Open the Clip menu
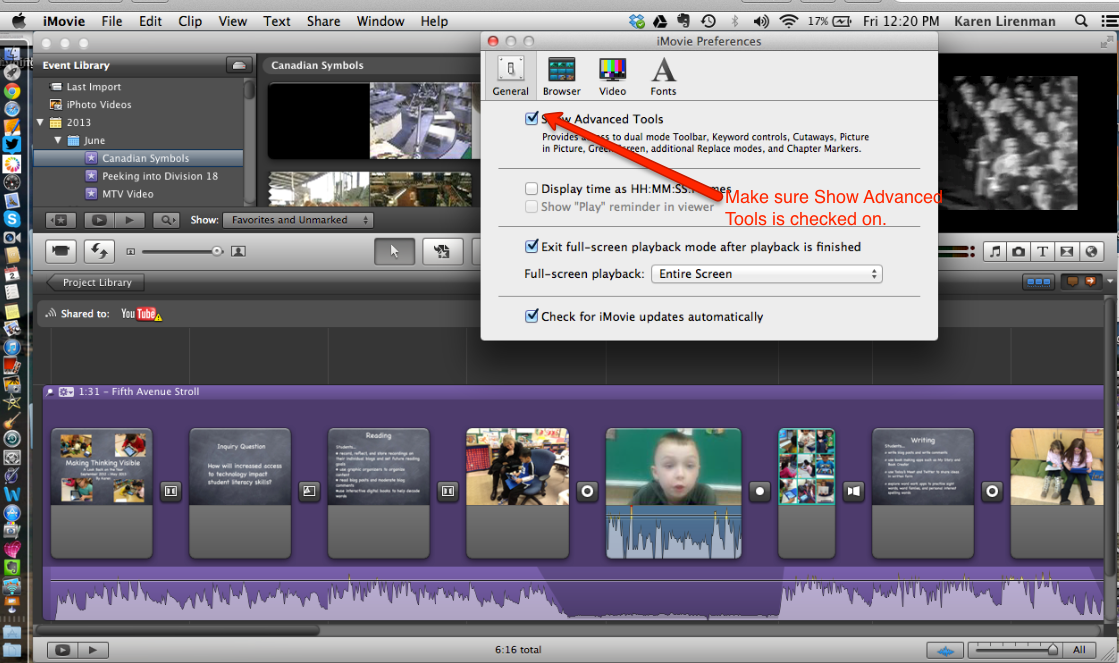 [190, 21]
